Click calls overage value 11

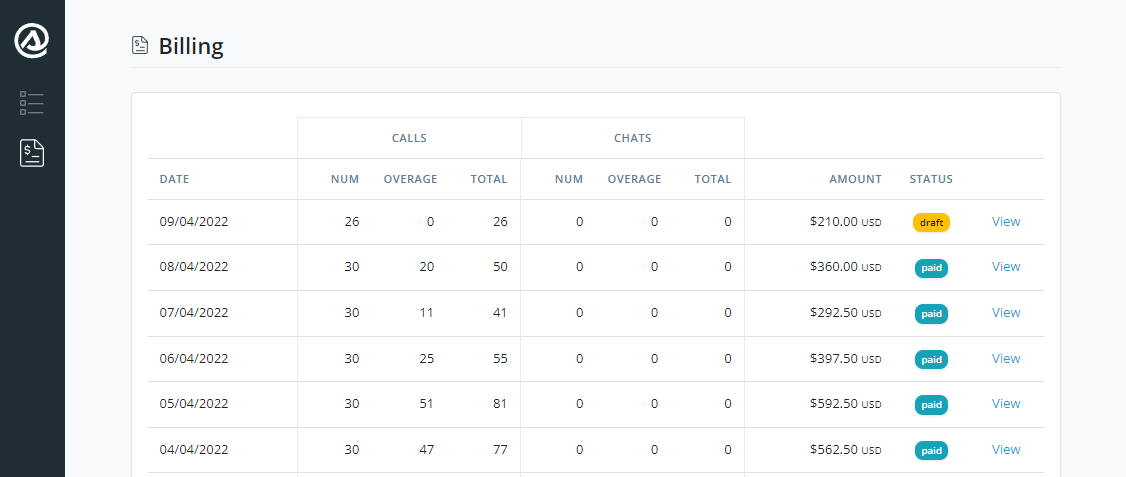pos(427,312)
